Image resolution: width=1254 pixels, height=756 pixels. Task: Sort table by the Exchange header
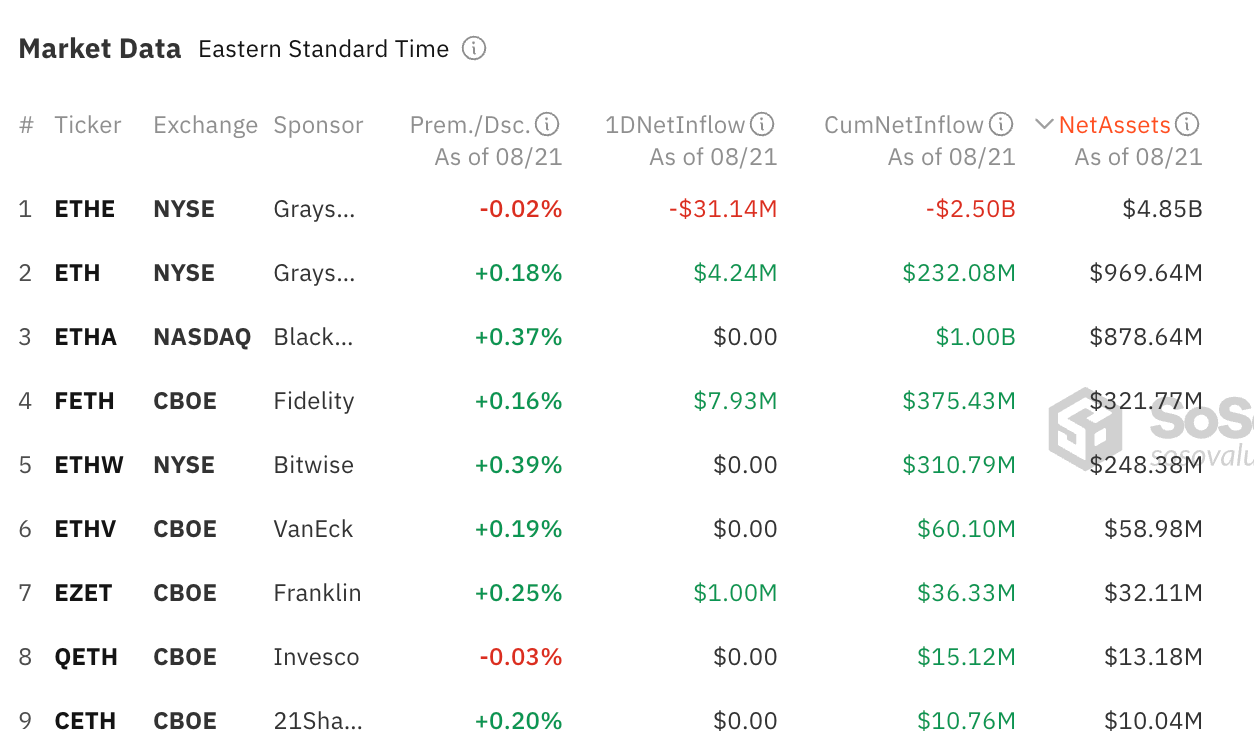[x=205, y=125]
